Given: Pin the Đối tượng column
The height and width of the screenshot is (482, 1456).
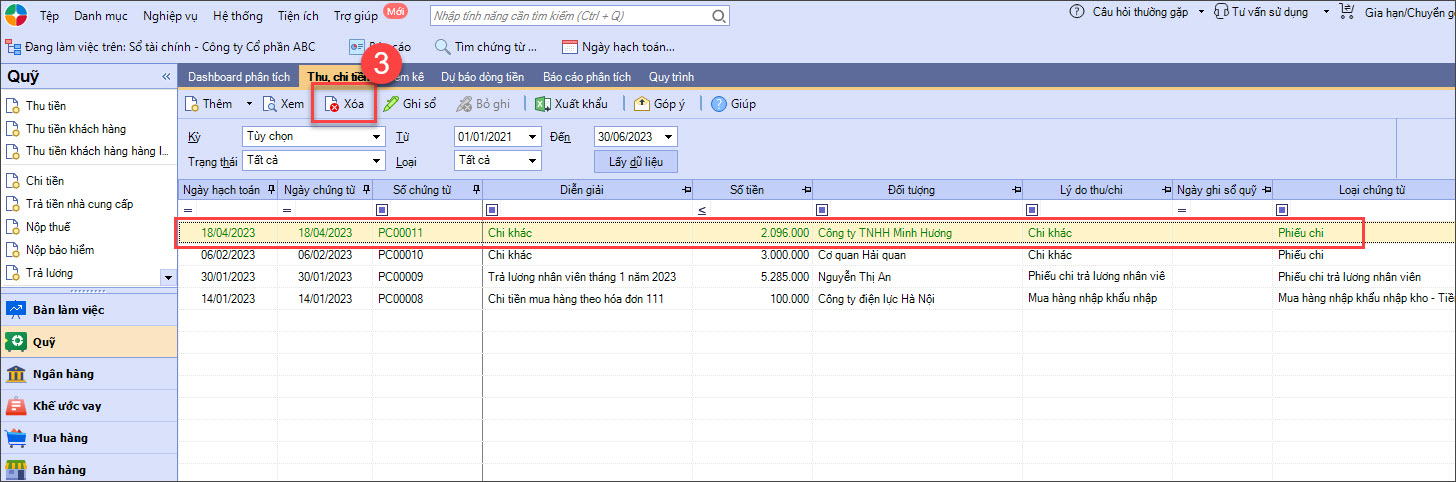Looking at the screenshot, I should [x=1016, y=189].
